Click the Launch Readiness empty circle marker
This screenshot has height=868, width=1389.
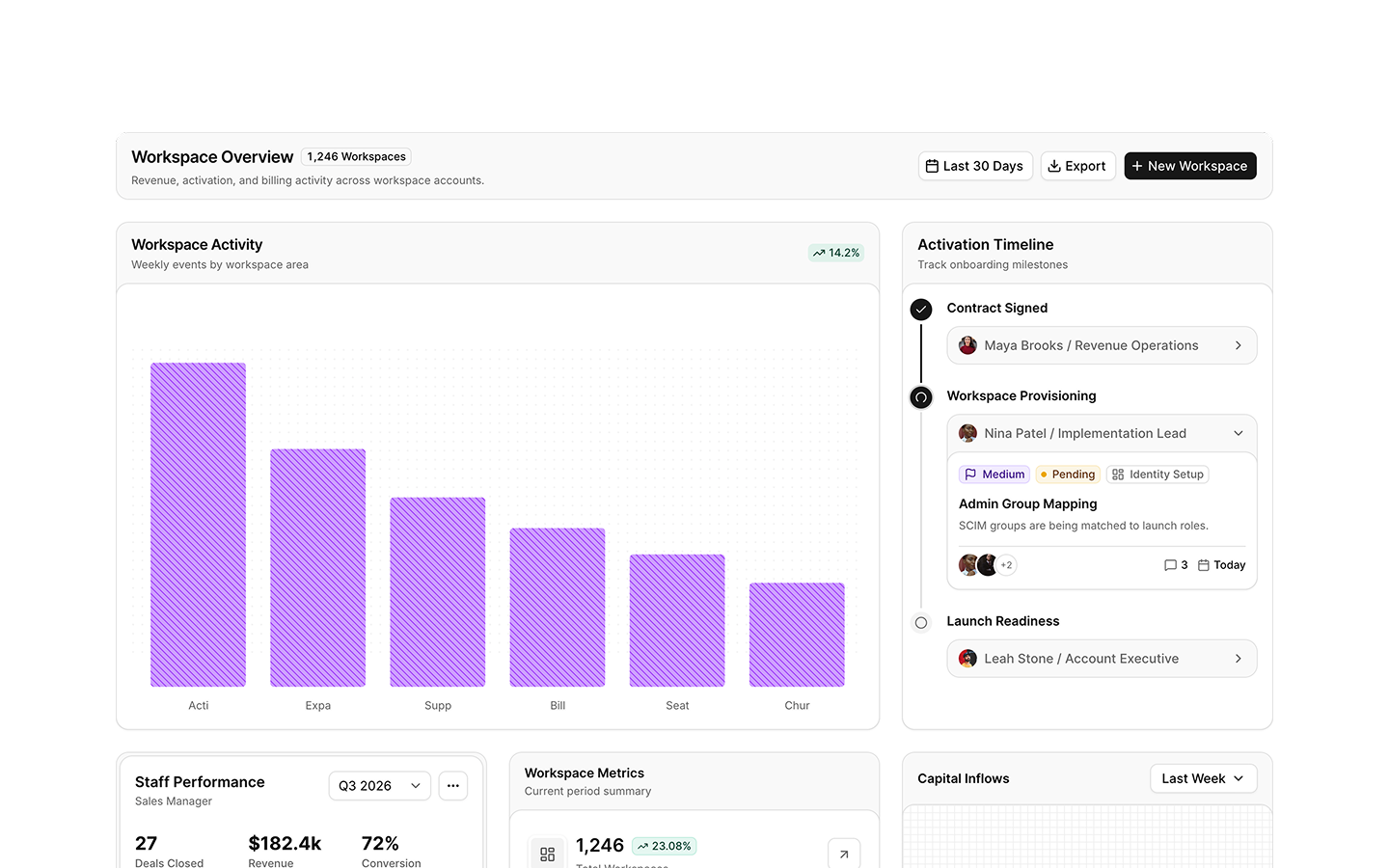click(921, 623)
